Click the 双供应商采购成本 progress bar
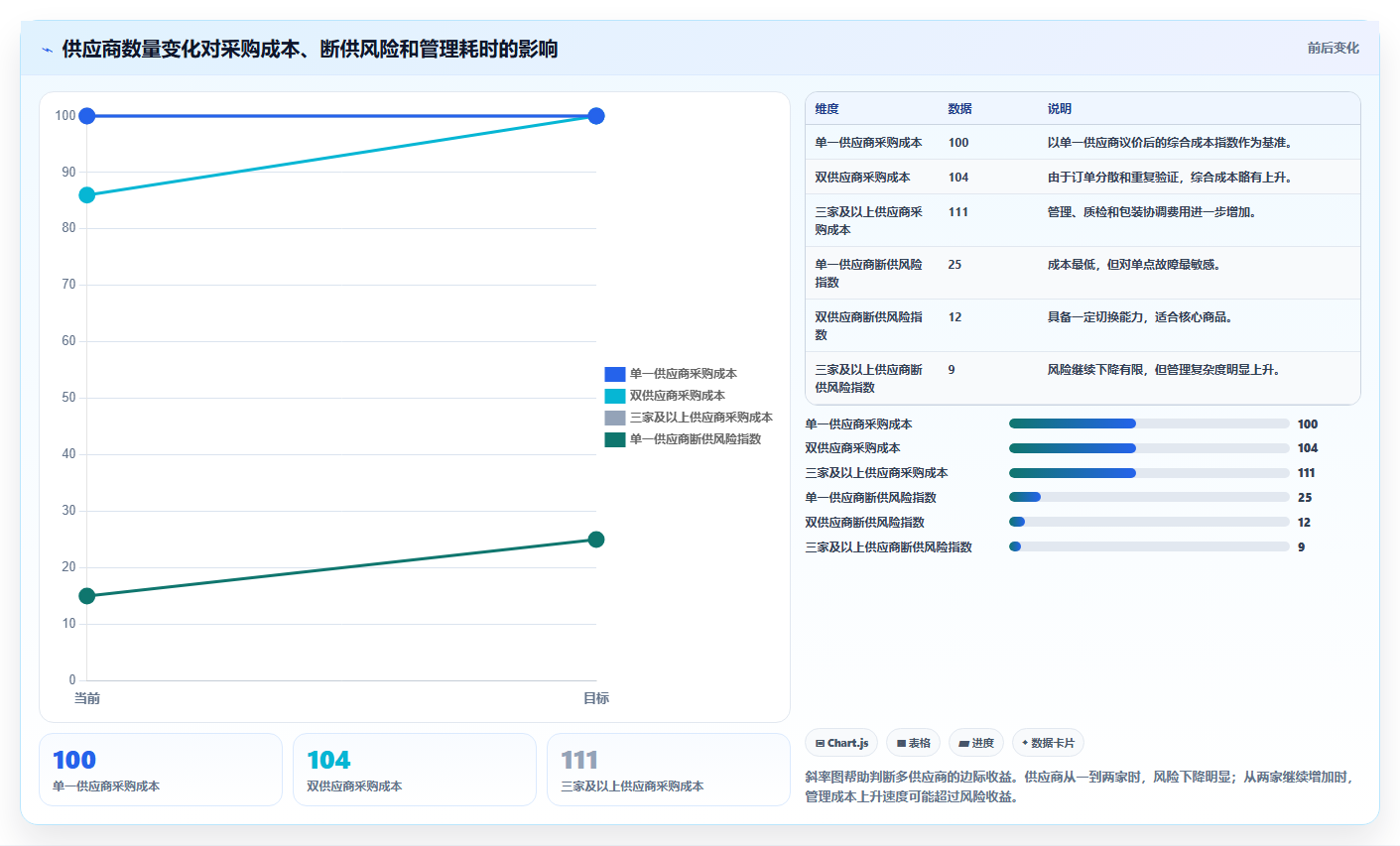The width and height of the screenshot is (1400, 846). (1149, 448)
